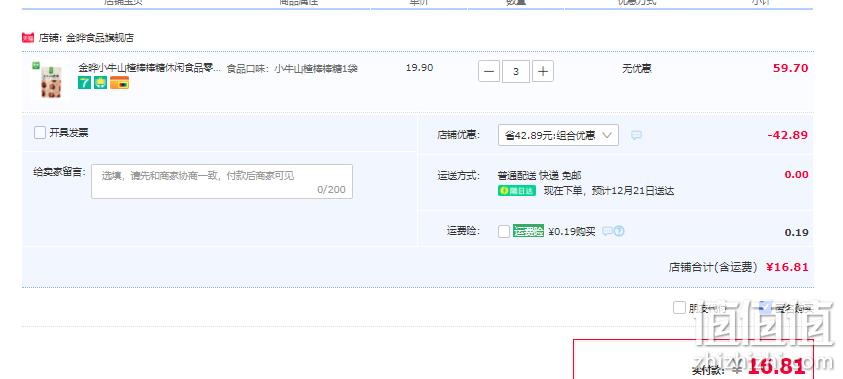
Task: Click the red Tmall store icon
Action: point(27,38)
